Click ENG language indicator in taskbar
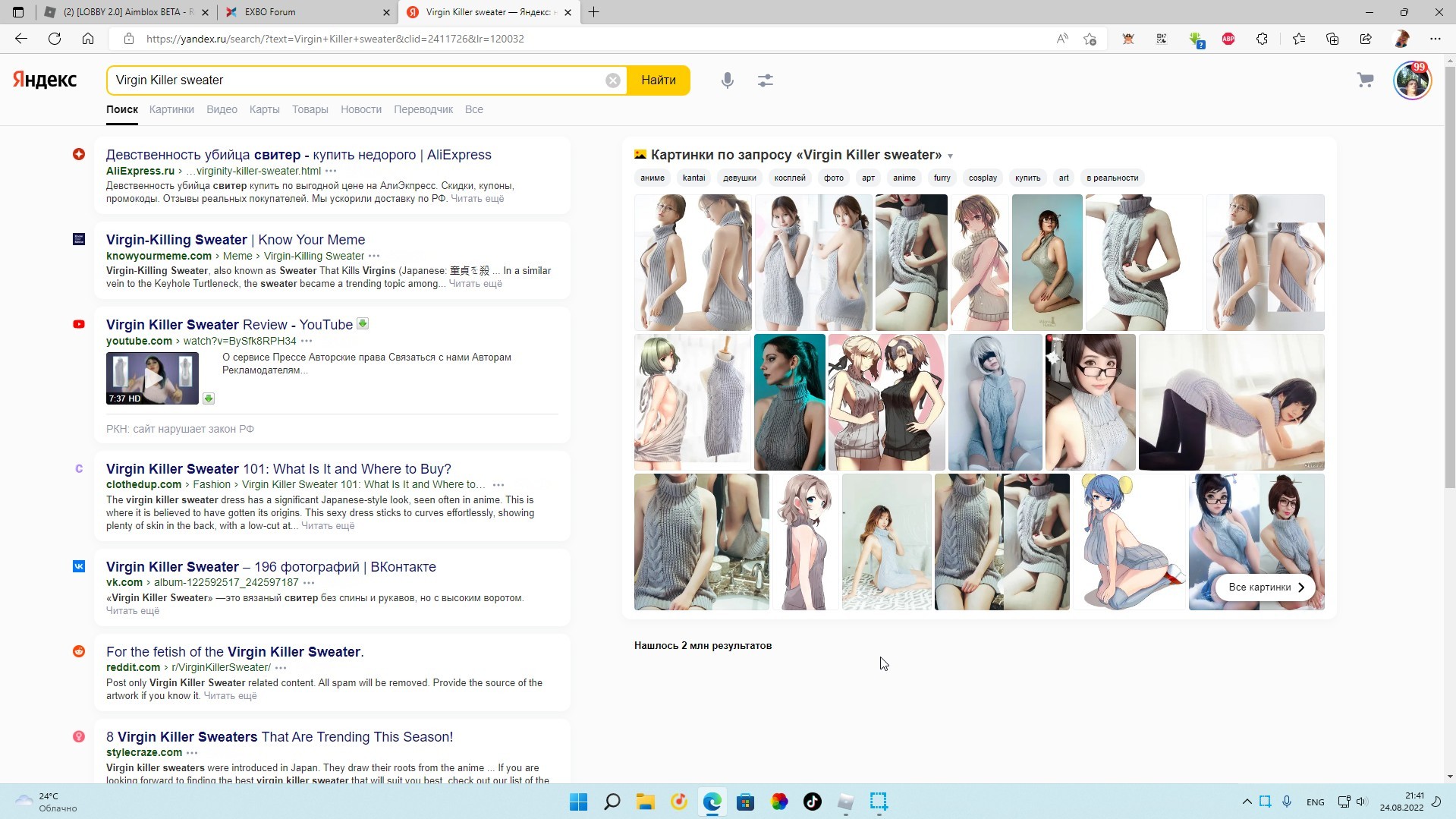This screenshot has width=1456, height=819. [1315, 802]
